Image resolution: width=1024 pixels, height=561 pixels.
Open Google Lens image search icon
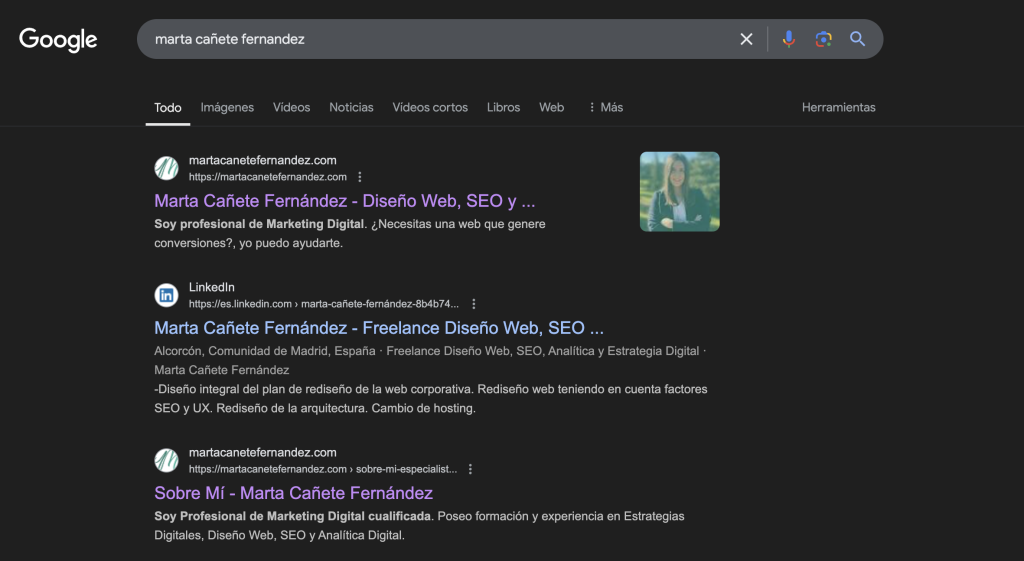click(x=824, y=39)
